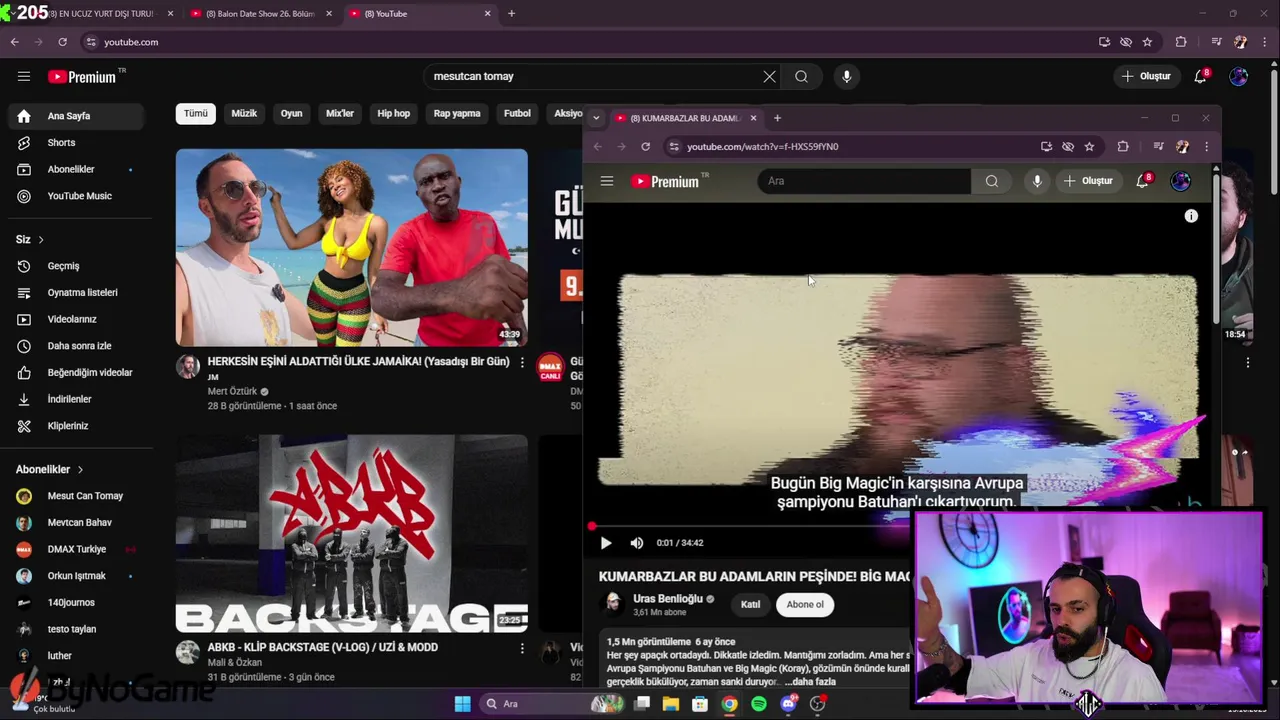The height and width of the screenshot is (720, 1280).
Task: Open Spotify from the taskbar
Action: click(759, 704)
